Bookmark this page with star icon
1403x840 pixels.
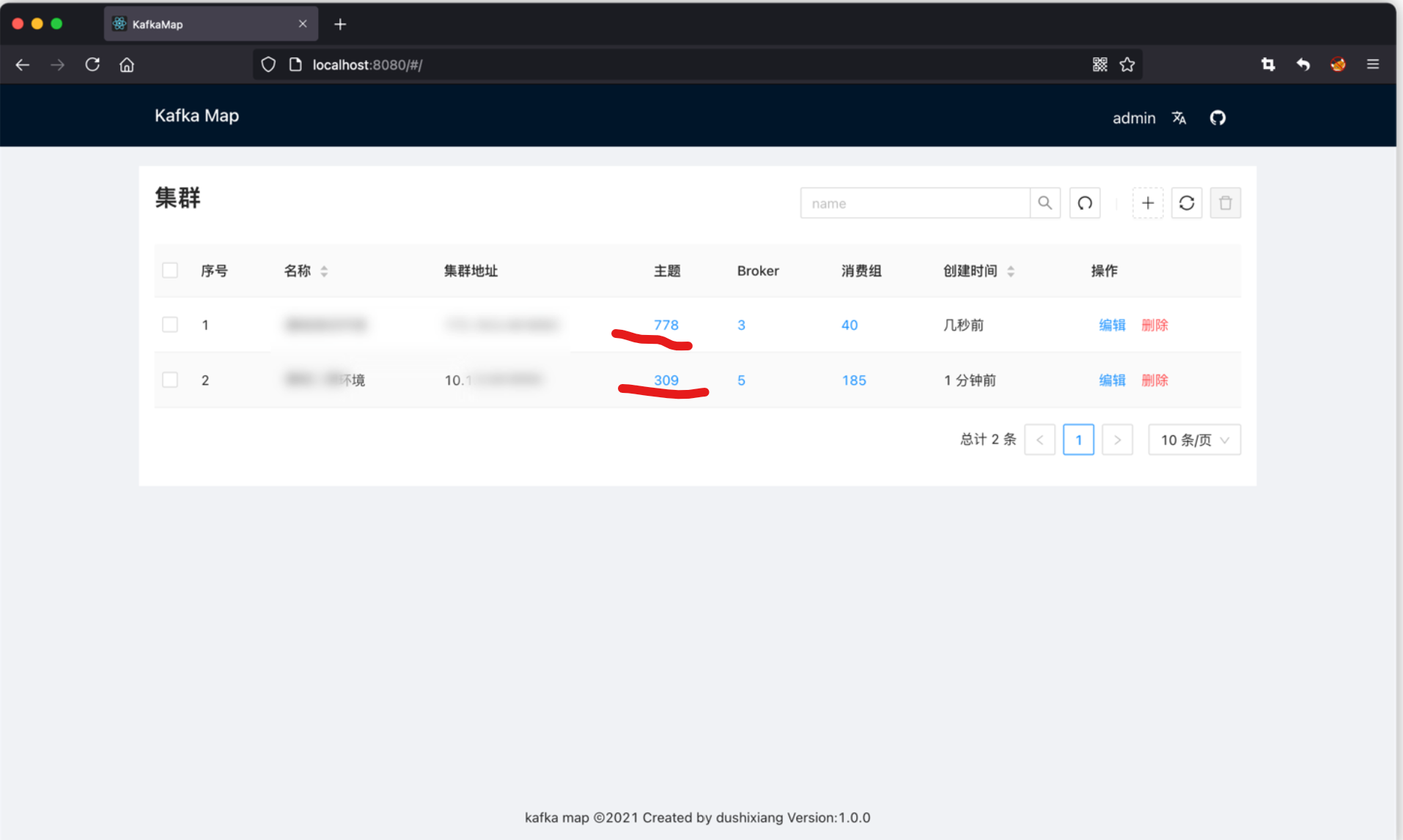pos(1127,65)
